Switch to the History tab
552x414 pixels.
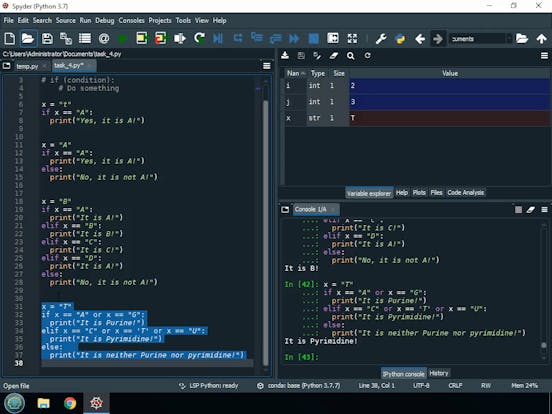click(439, 373)
